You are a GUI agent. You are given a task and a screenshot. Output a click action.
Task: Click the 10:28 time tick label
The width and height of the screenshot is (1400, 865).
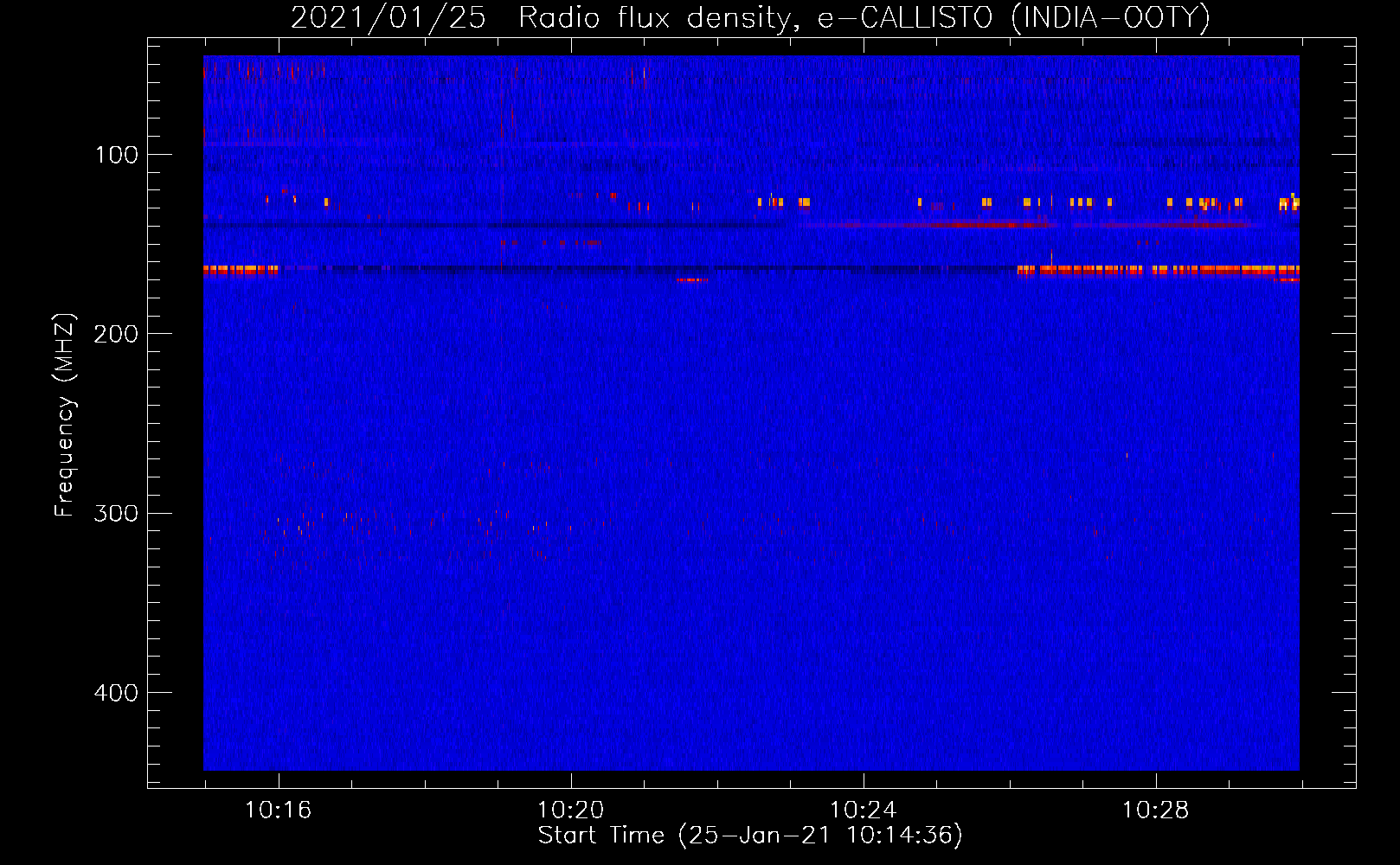coord(1155,811)
